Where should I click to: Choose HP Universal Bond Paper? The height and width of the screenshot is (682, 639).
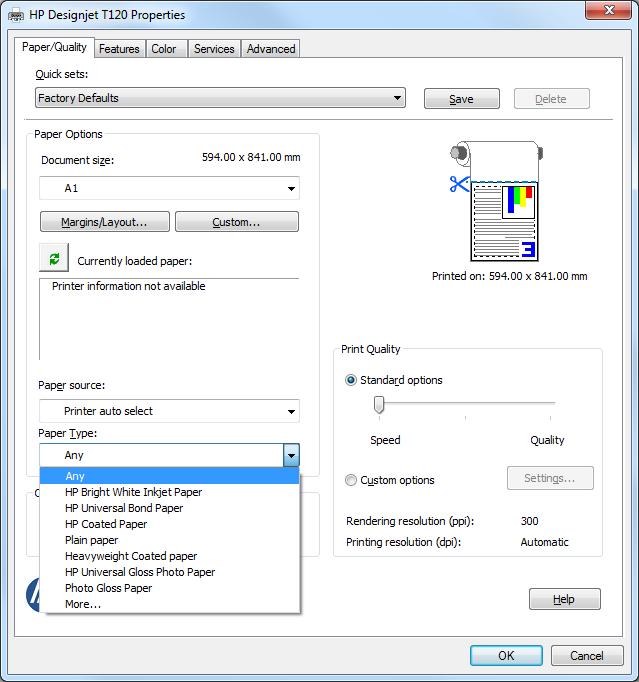click(169, 508)
